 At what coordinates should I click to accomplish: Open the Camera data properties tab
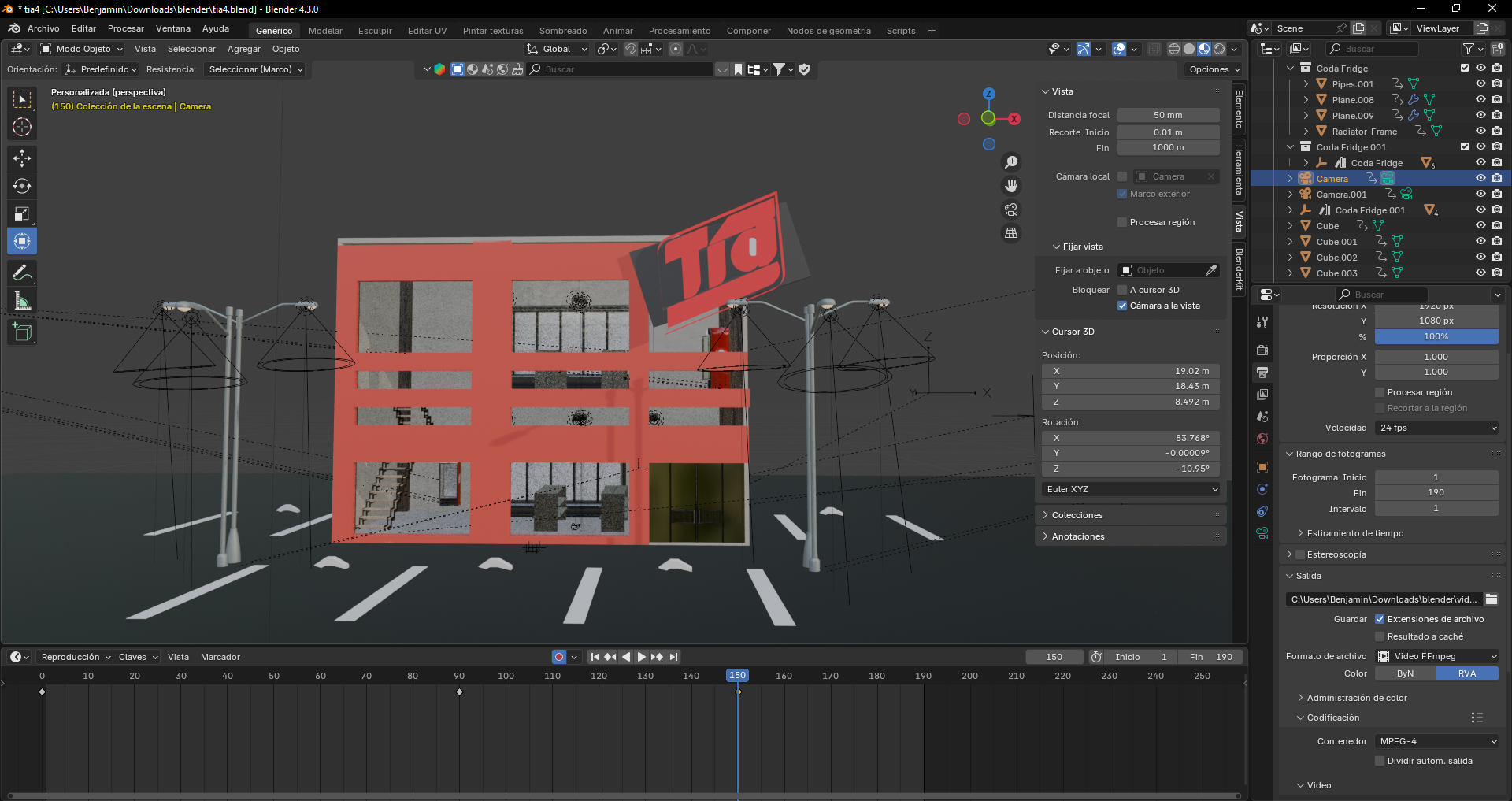1262,533
